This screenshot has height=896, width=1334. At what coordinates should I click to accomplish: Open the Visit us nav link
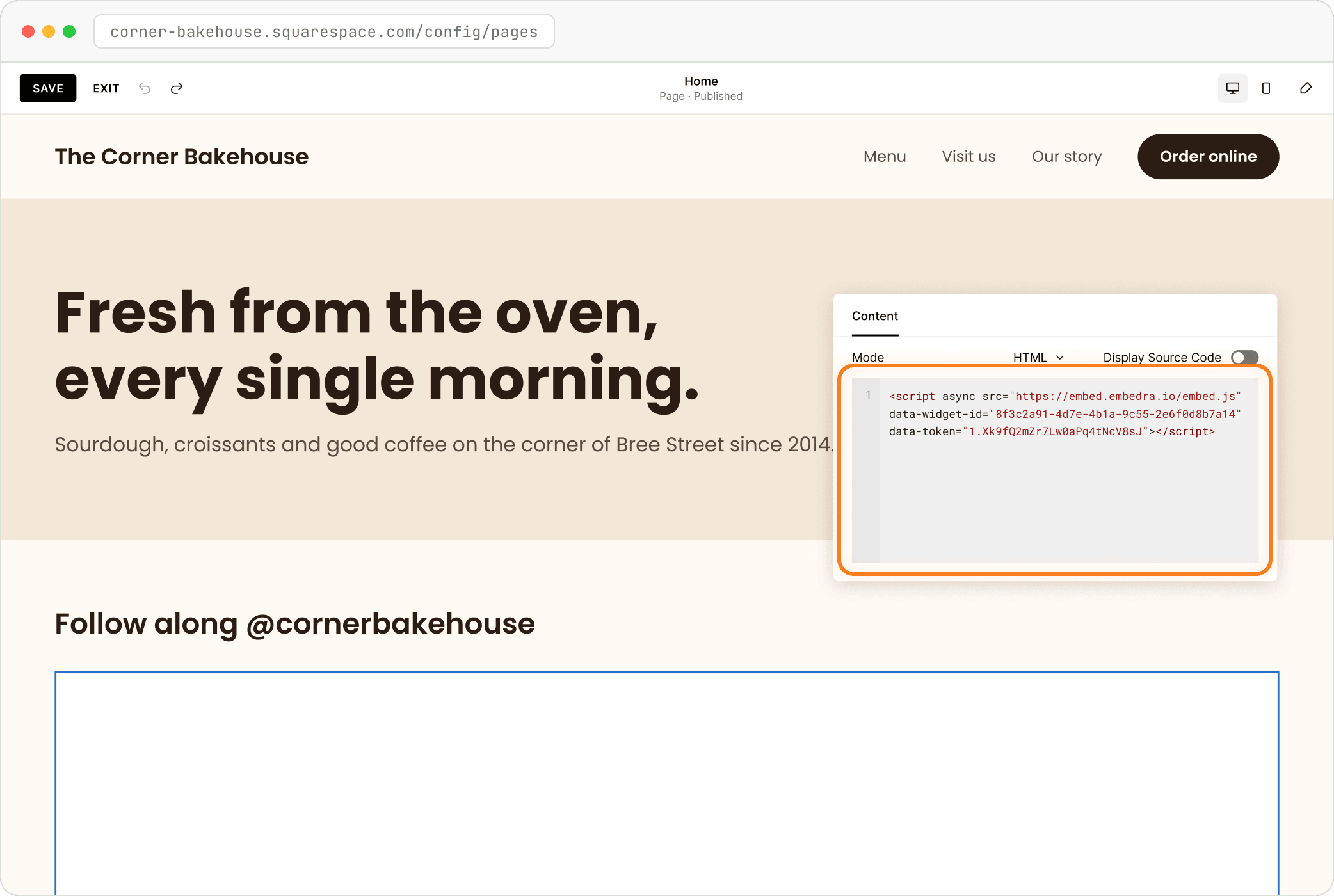(968, 157)
